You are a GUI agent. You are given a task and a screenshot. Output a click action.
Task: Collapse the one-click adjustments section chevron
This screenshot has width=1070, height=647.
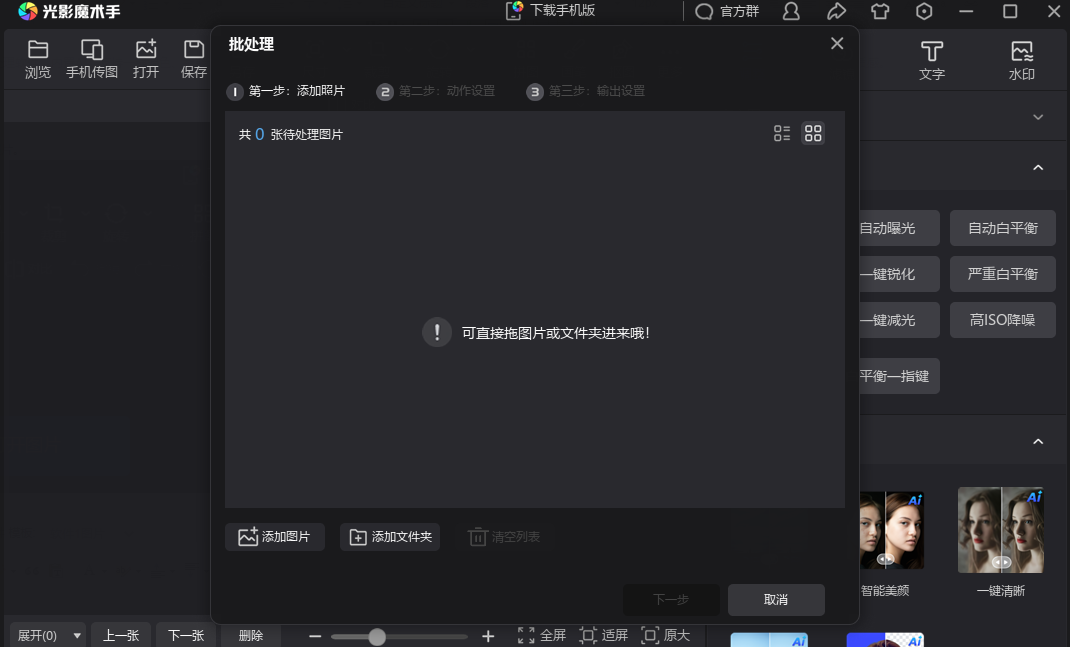tap(1038, 167)
